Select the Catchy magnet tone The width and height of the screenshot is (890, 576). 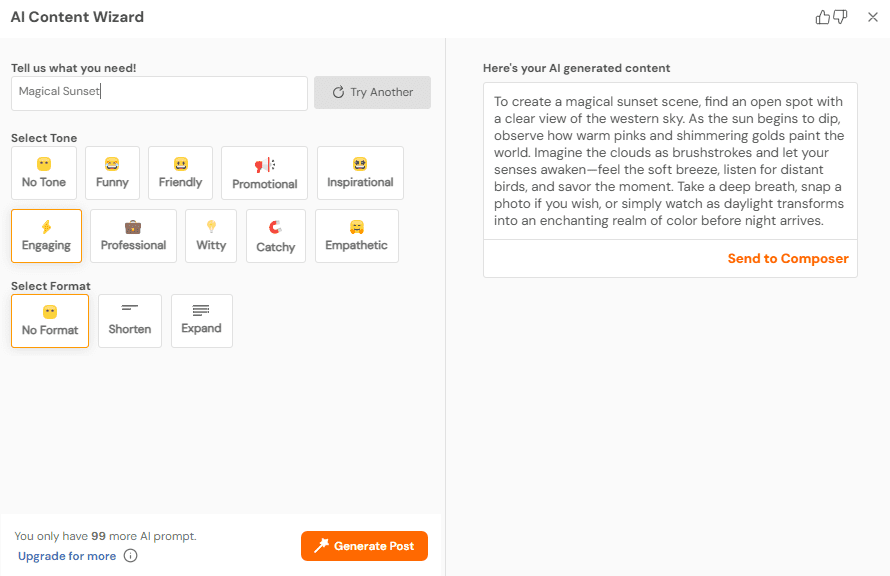click(276, 236)
